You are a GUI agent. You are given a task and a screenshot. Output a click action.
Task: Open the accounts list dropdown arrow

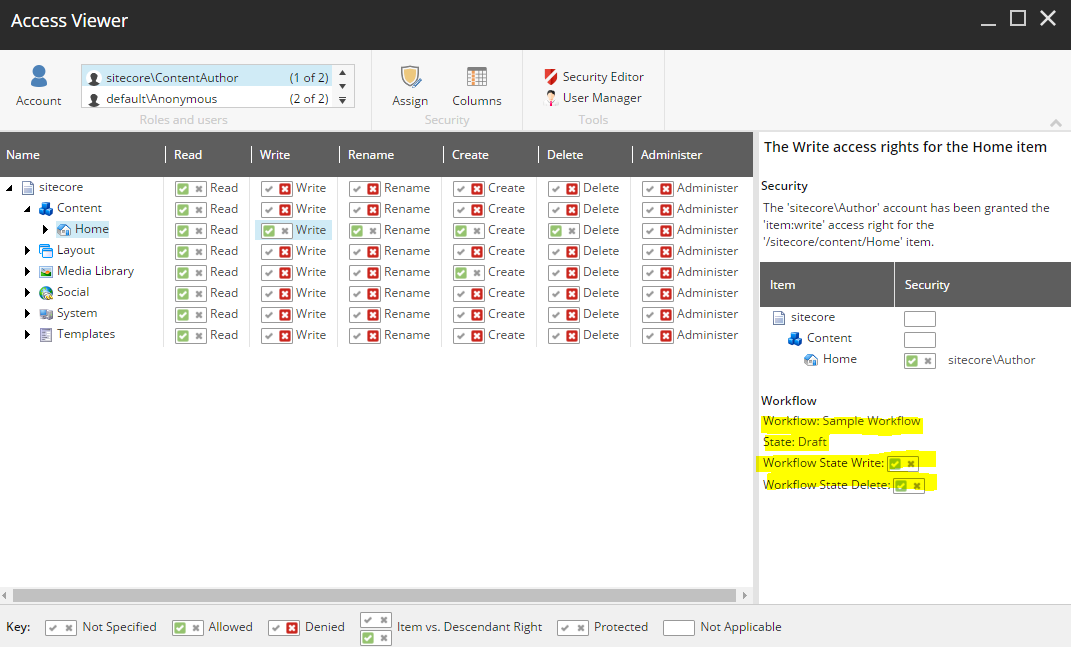[343, 100]
